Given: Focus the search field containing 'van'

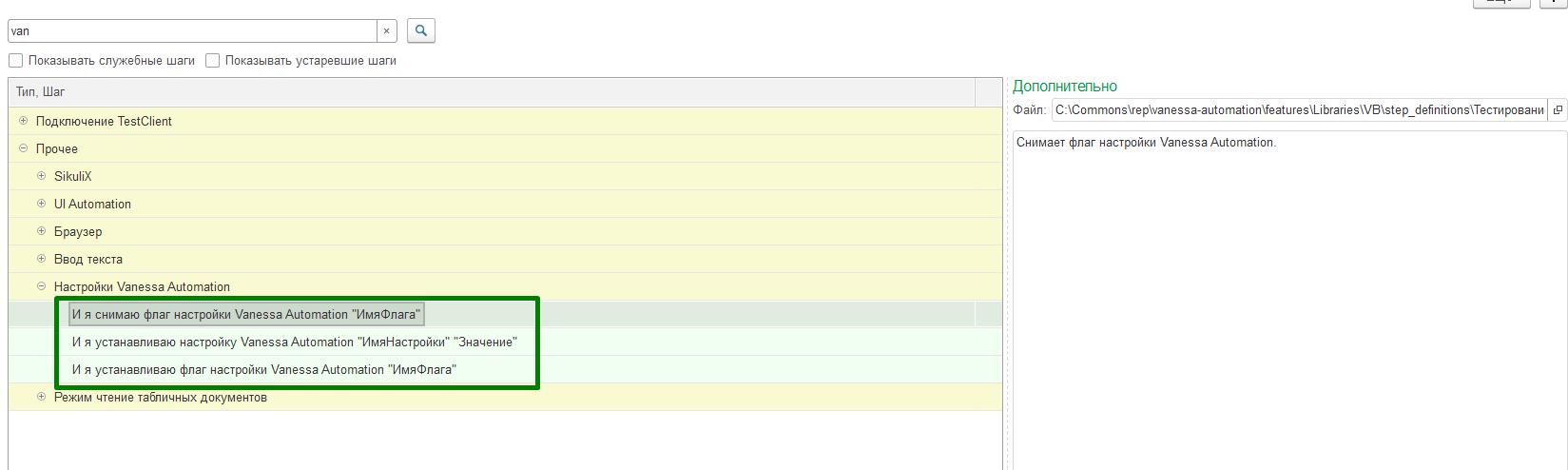Looking at the screenshot, I should tap(193, 31).
